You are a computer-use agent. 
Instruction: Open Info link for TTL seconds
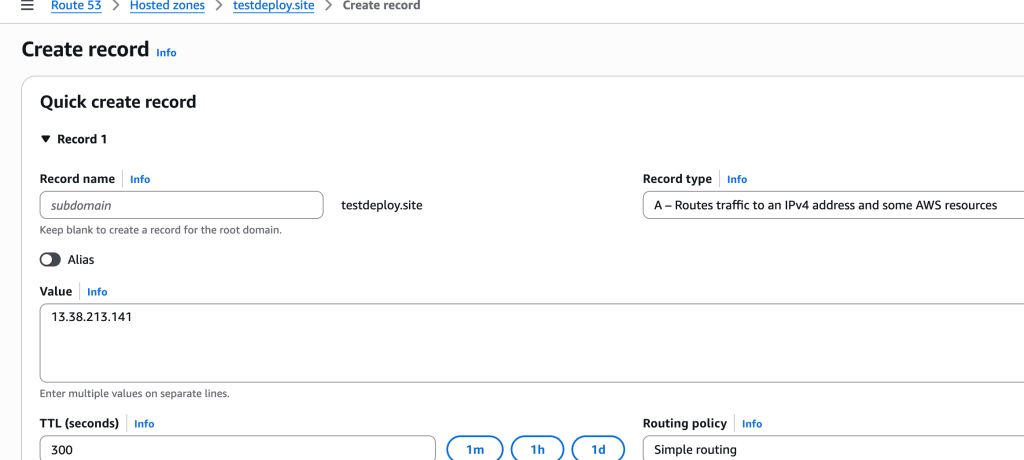[144, 423]
